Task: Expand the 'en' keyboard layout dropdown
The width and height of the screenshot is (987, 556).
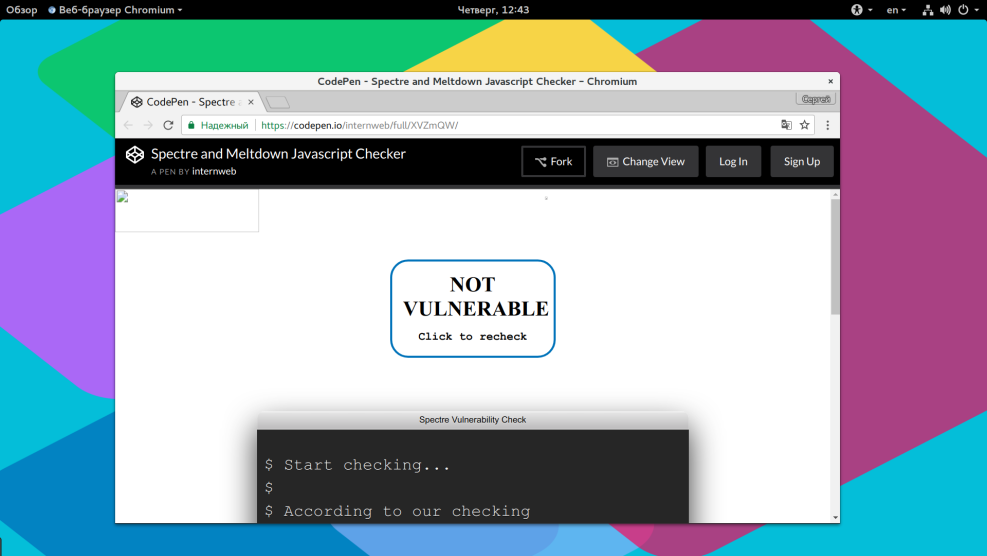Action: [x=896, y=10]
